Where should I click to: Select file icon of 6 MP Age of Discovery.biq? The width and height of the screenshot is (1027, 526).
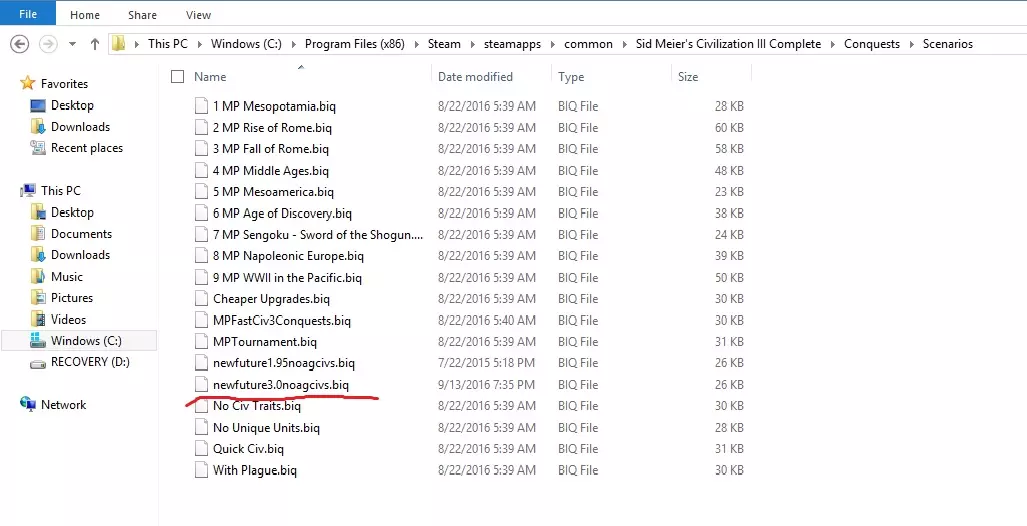(x=201, y=213)
